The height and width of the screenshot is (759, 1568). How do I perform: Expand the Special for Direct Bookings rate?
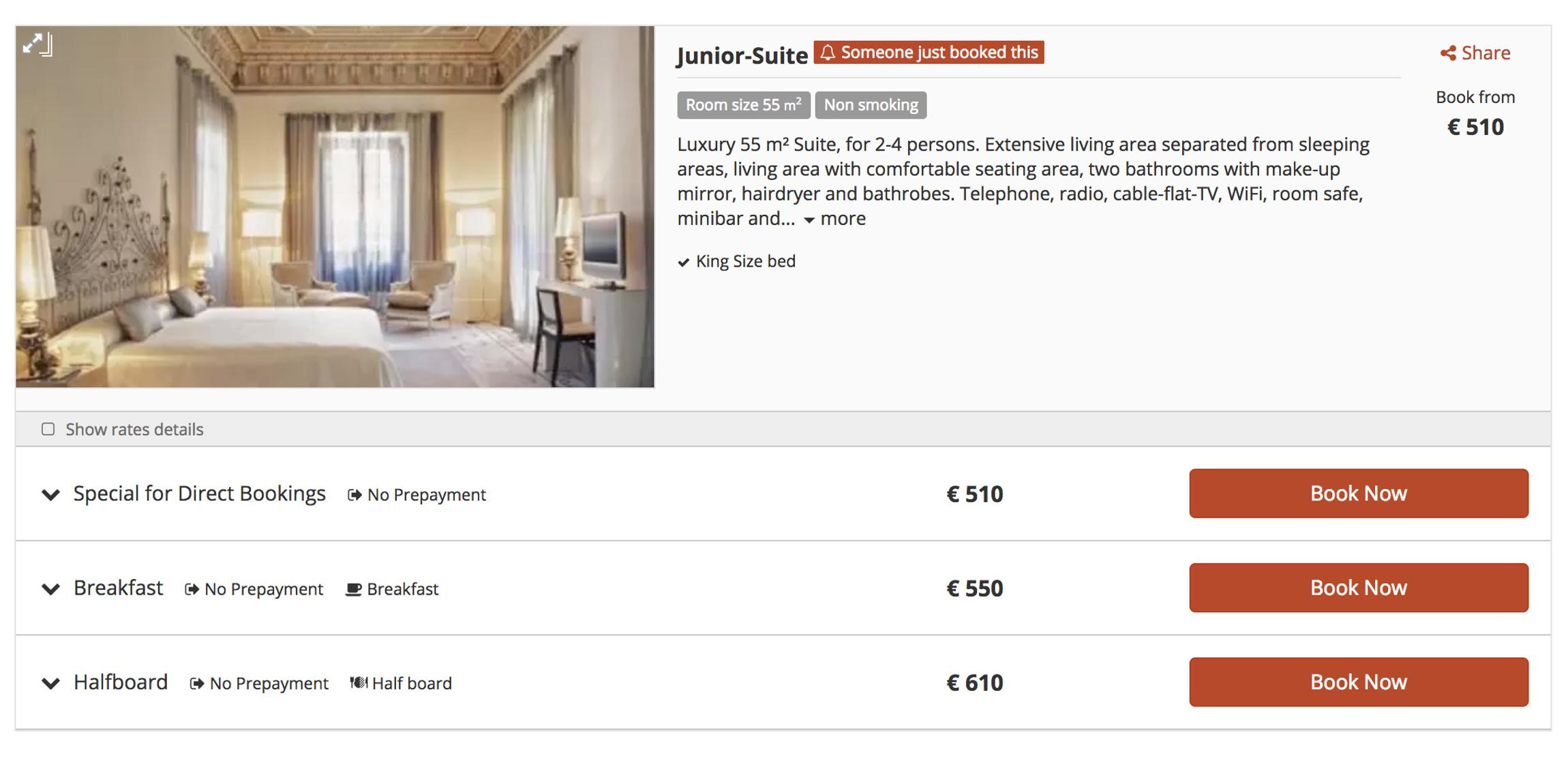[51, 495]
